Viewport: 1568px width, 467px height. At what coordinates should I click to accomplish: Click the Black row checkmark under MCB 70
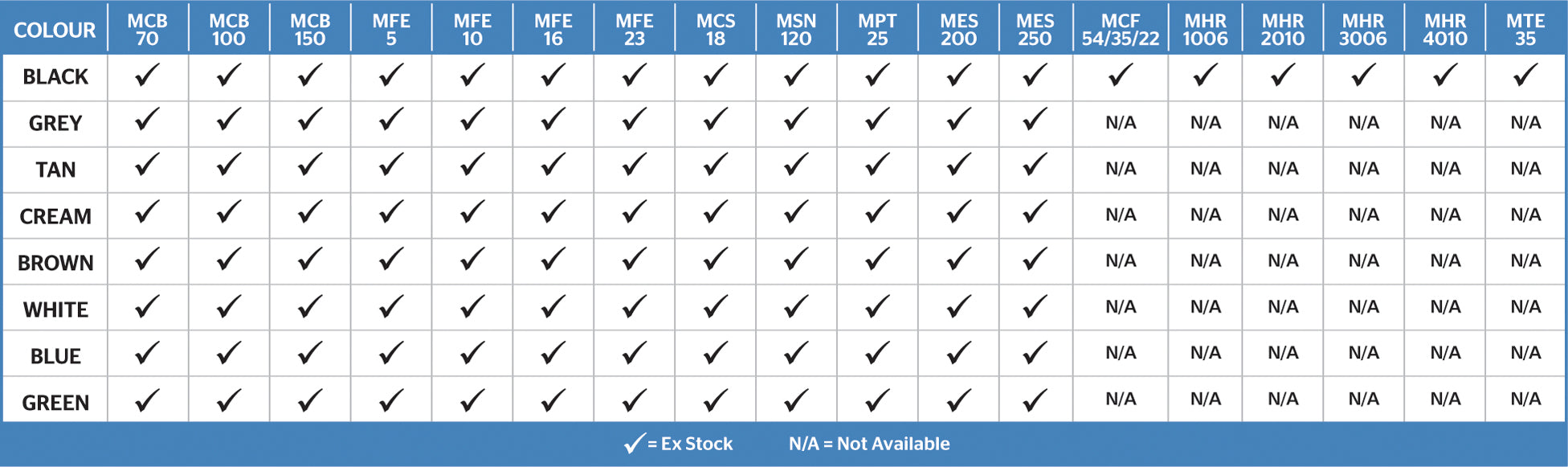[x=147, y=76]
